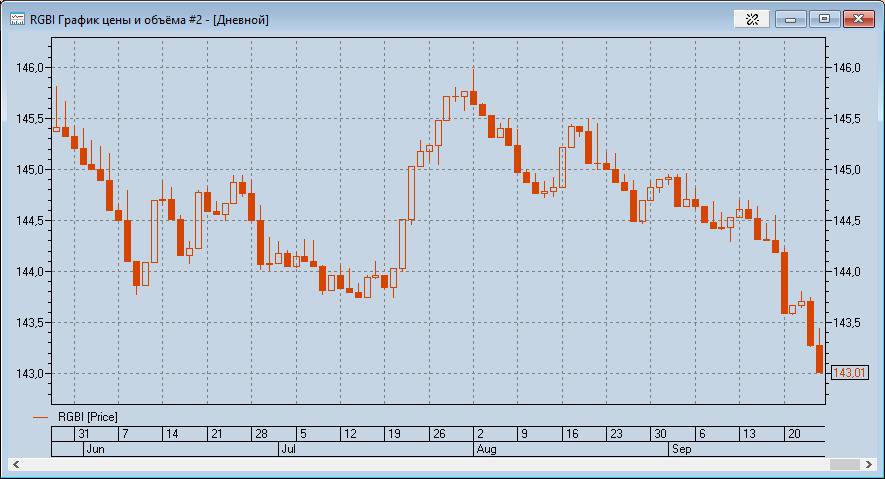
Task: Click the 143,5 value on the right price axis
Action: click(847, 323)
